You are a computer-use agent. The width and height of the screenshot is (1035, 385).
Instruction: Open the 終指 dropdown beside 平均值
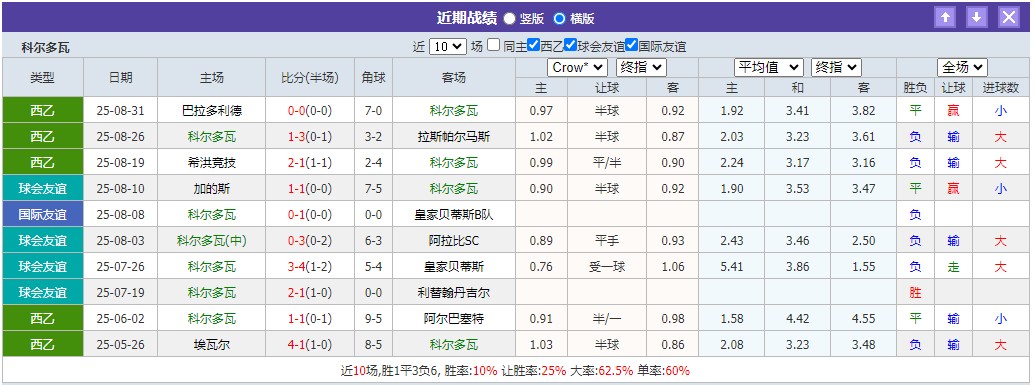836,67
